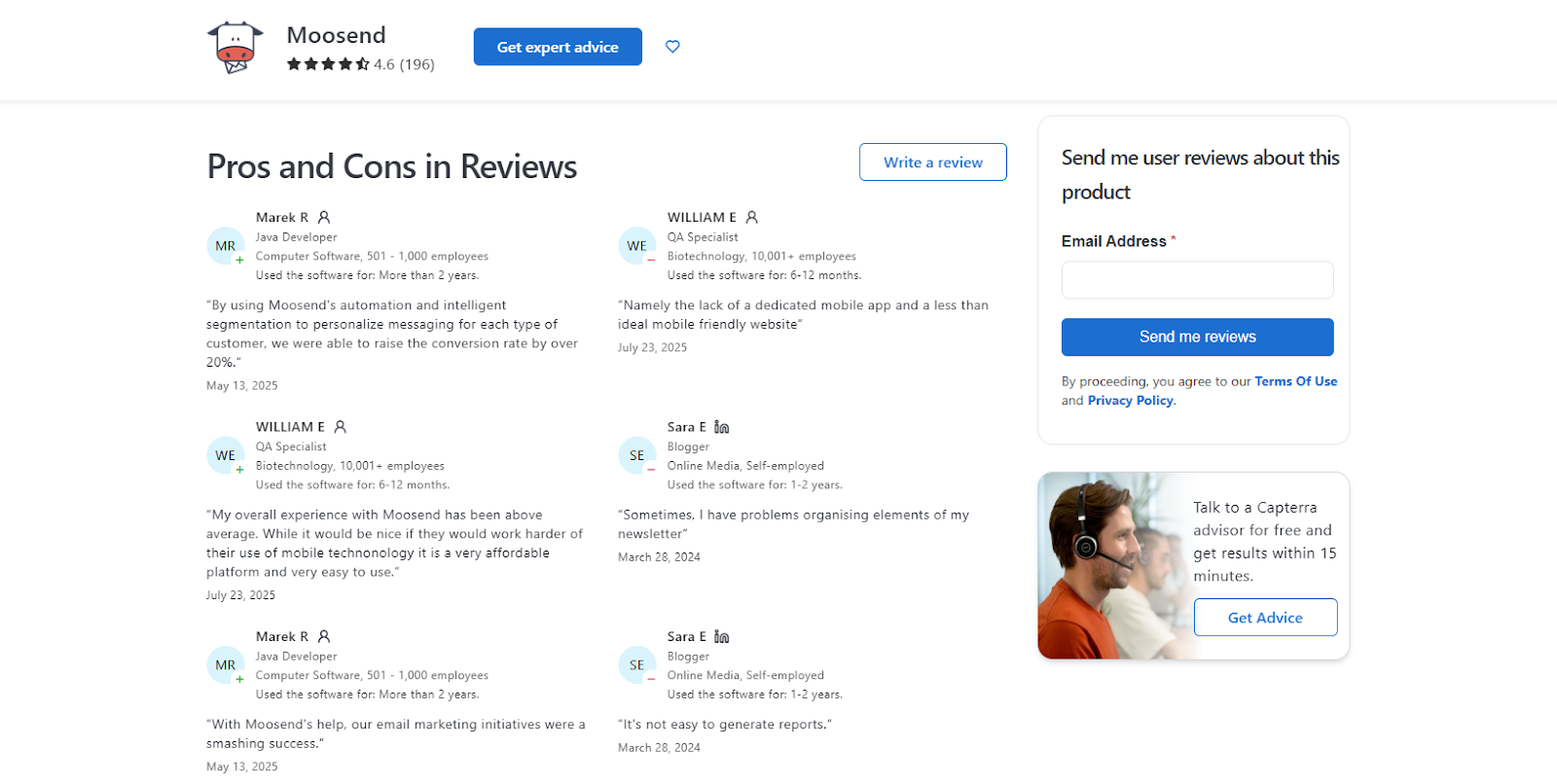The width and height of the screenshot is (1557, 784).
Task: Click SE avatar on the newsletter problems review
Action: pos(636,455)
